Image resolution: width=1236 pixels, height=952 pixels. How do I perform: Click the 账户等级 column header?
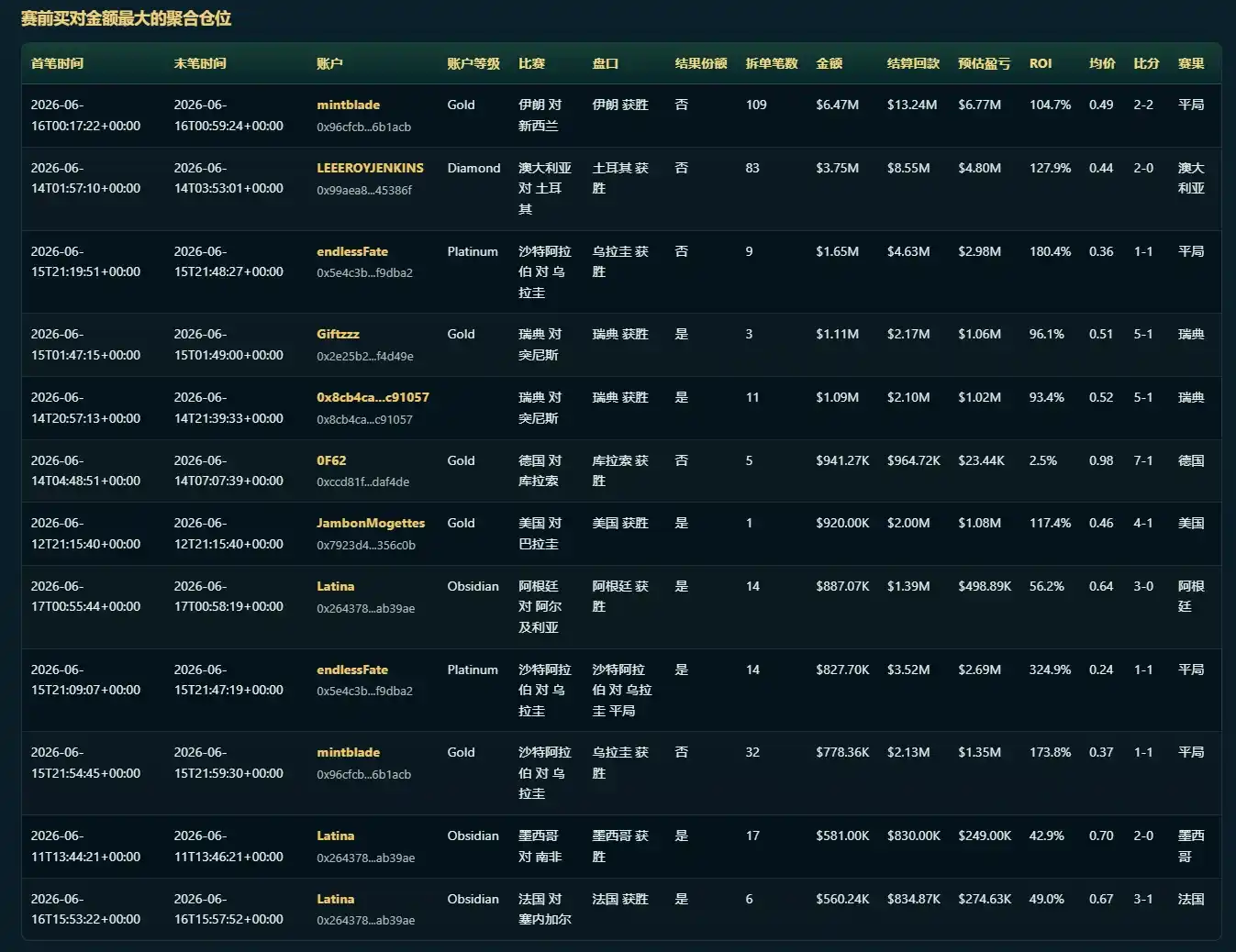(x=473, y=63)
